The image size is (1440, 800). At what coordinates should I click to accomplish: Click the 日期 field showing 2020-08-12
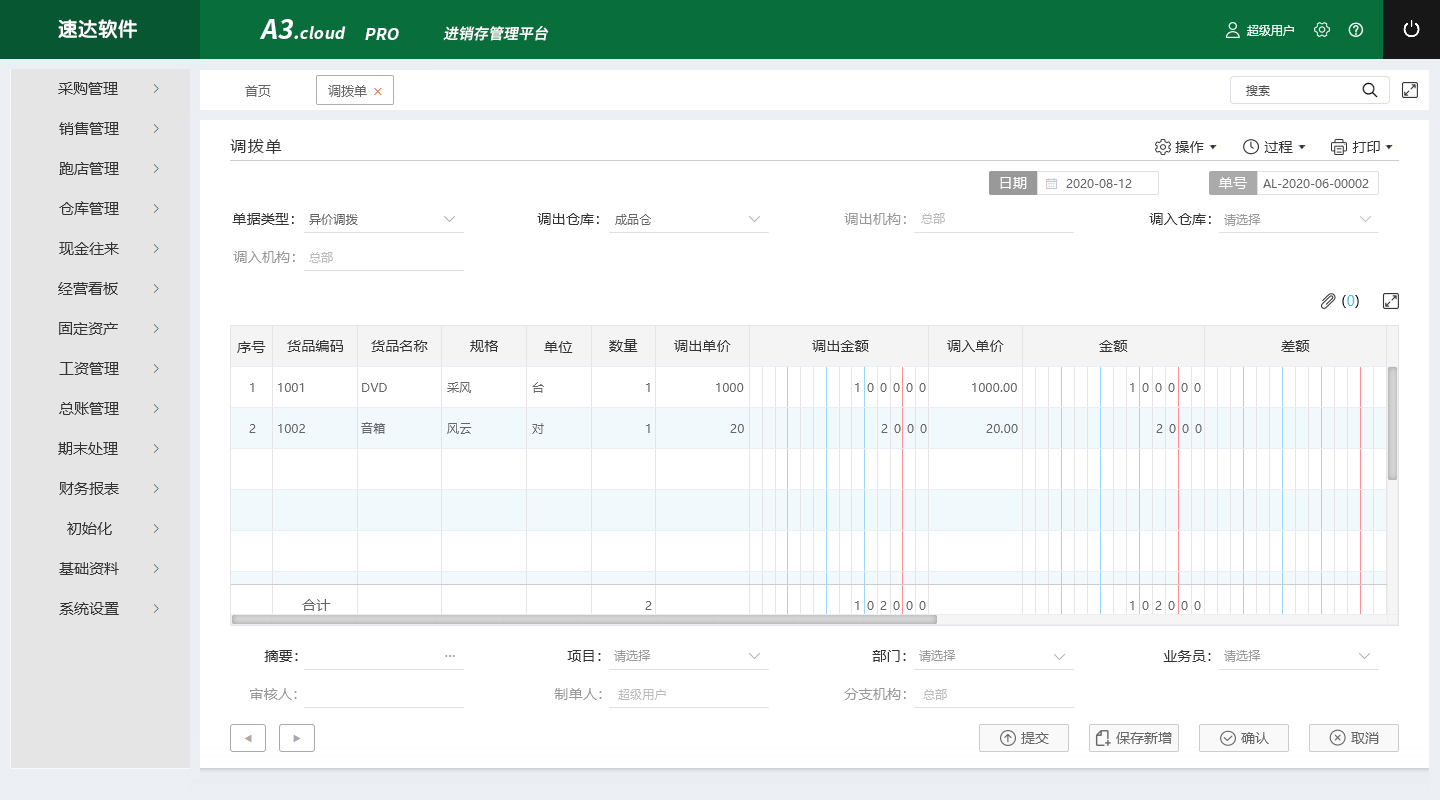[1098, 184]
